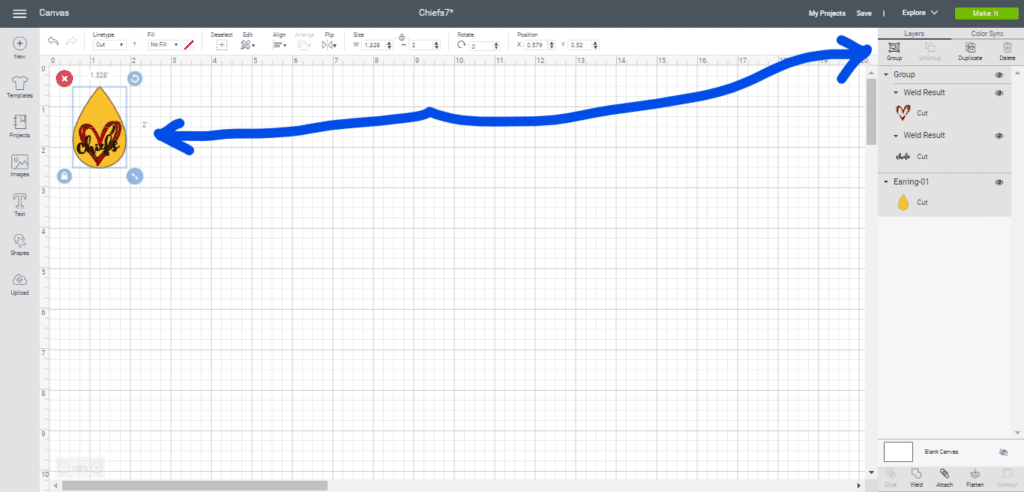Screen dimensions: 1024x492
Task: Open the Templates tool in left sidebar
Action: [x=19, y=82]
